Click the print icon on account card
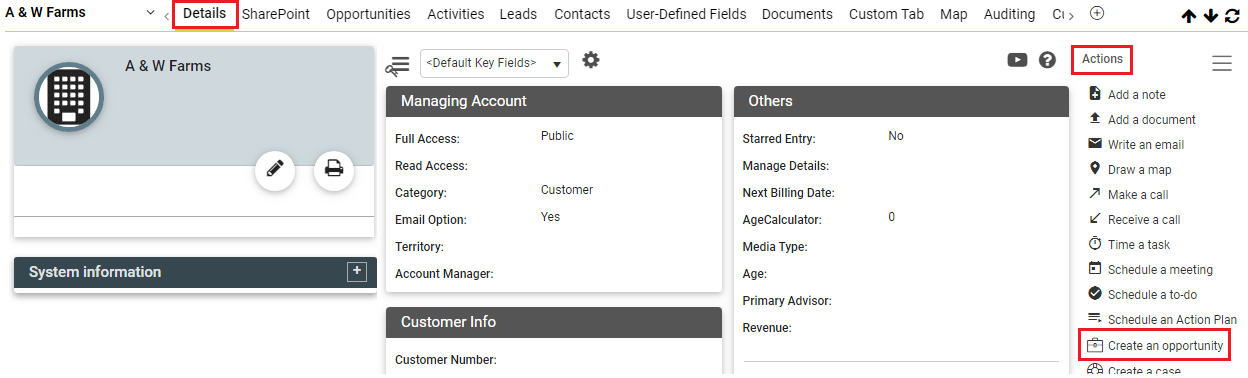The height and width of the screenshot is (378, 1248). pyautogui.click(x=334, y=170)
